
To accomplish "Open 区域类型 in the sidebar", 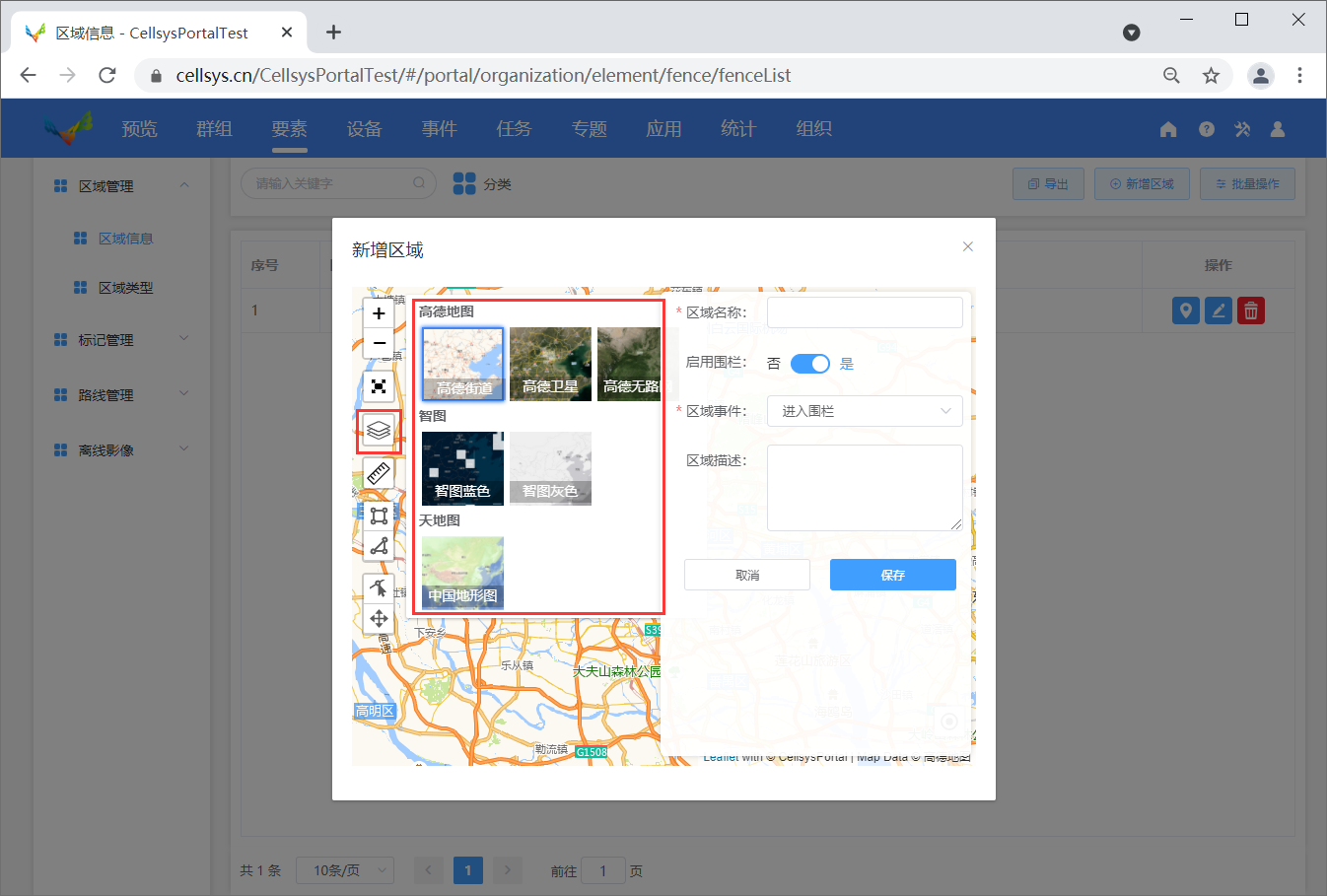I will click(x=125, y=288).
